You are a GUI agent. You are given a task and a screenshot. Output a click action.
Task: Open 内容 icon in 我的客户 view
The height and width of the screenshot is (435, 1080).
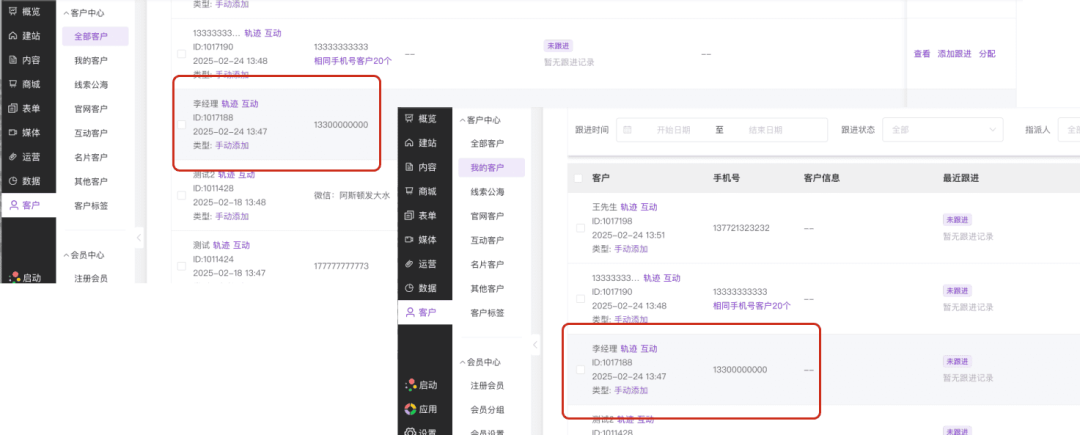pyautogui.click(x=410, y=167)
